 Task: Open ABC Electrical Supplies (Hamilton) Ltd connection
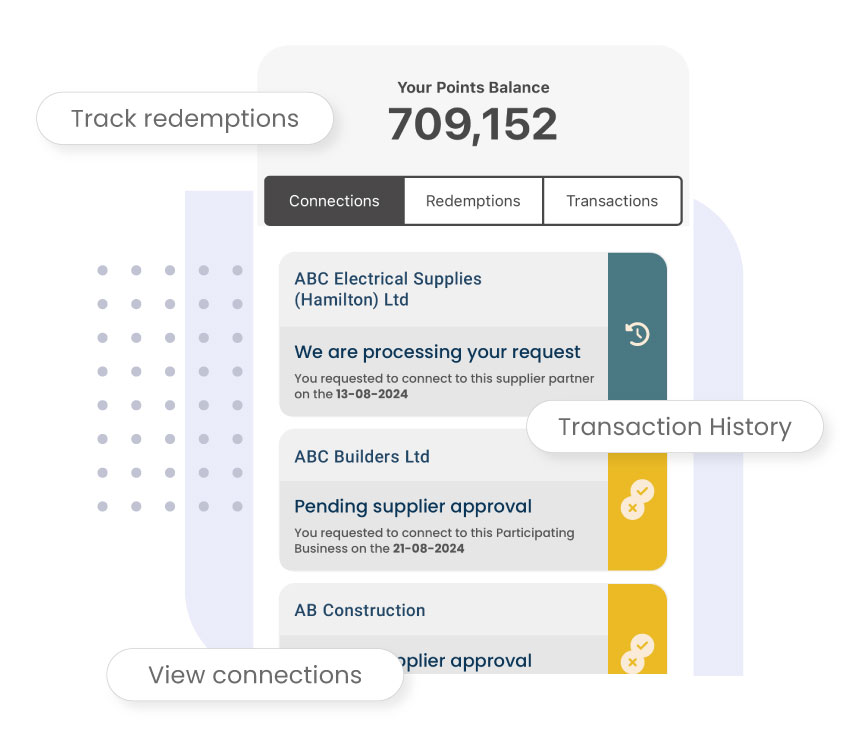[388, 289]
